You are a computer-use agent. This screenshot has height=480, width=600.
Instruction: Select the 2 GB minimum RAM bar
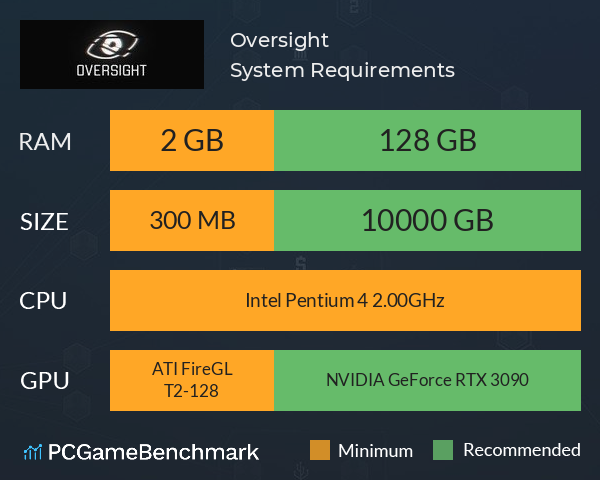click(192, 140)
